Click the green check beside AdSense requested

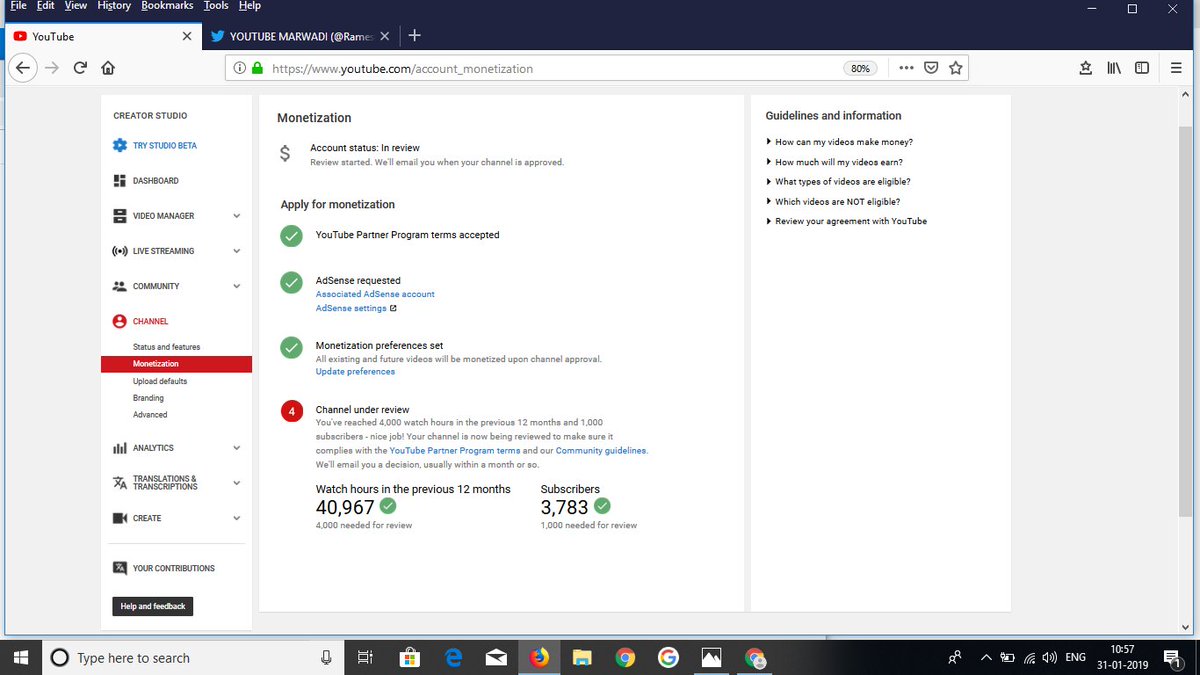[291, 283]
